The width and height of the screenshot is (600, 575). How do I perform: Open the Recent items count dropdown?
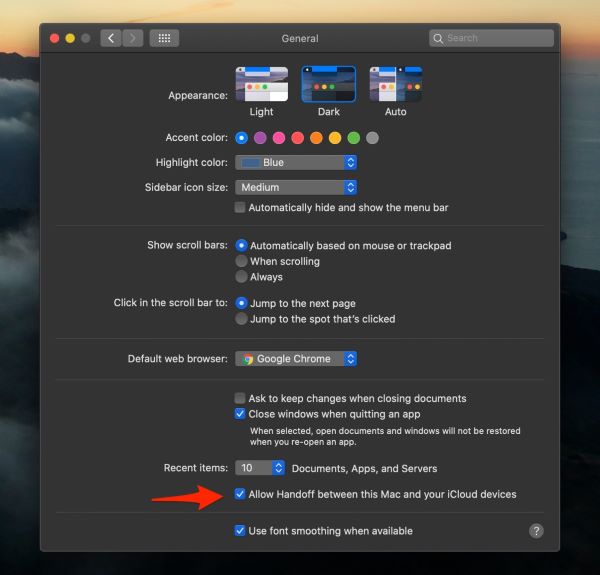pyautogui.click(x=260, y=468)
